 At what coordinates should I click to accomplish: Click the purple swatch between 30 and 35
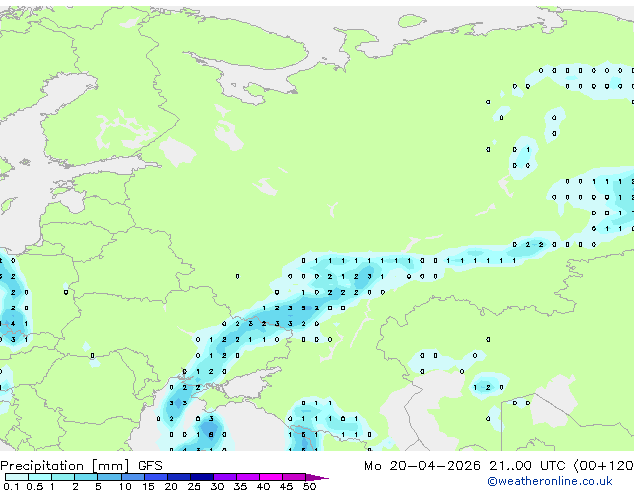(224, 477)
